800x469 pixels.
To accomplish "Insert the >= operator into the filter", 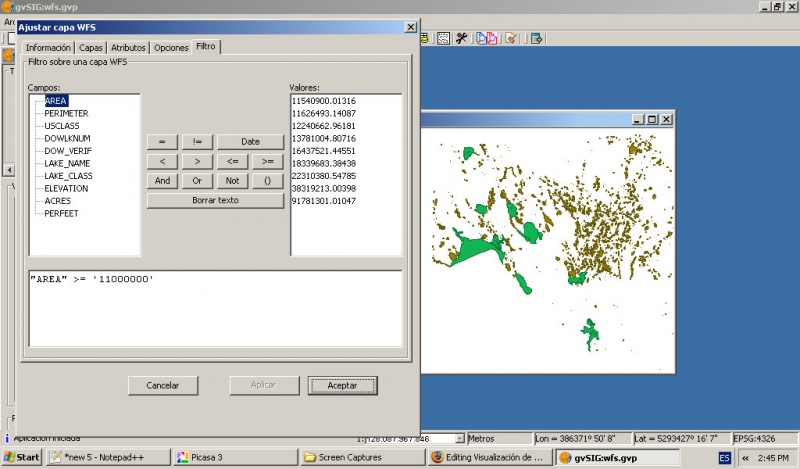I will click(267, 161).
